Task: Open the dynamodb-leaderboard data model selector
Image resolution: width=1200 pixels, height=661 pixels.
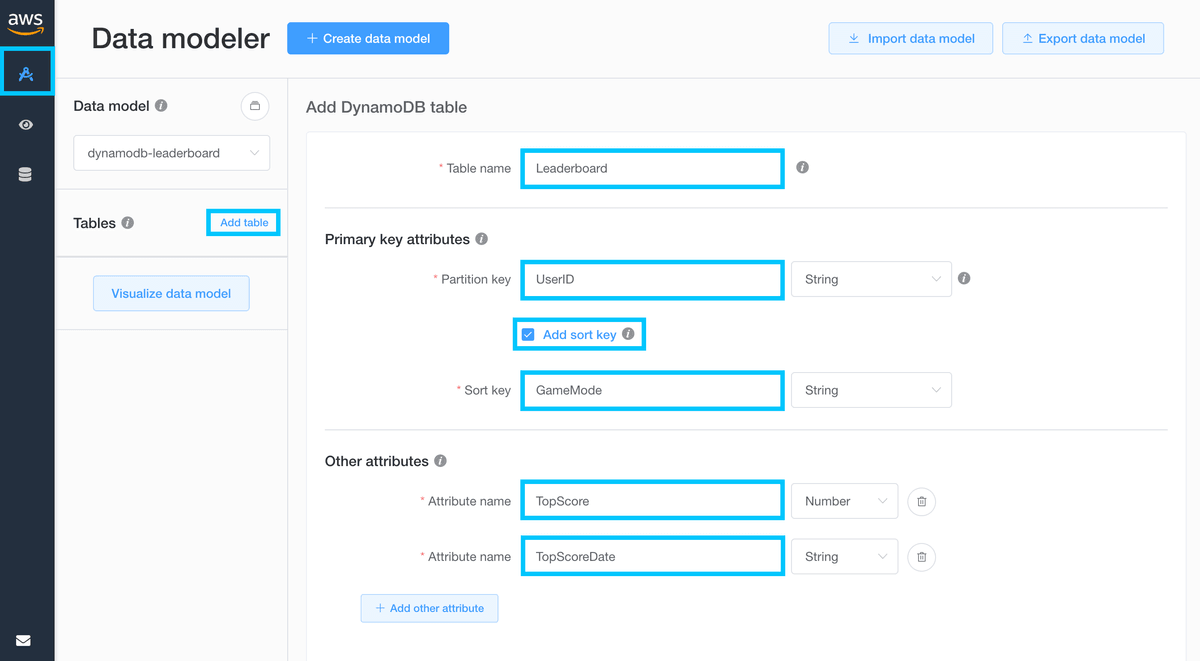Action: (171, 152)
